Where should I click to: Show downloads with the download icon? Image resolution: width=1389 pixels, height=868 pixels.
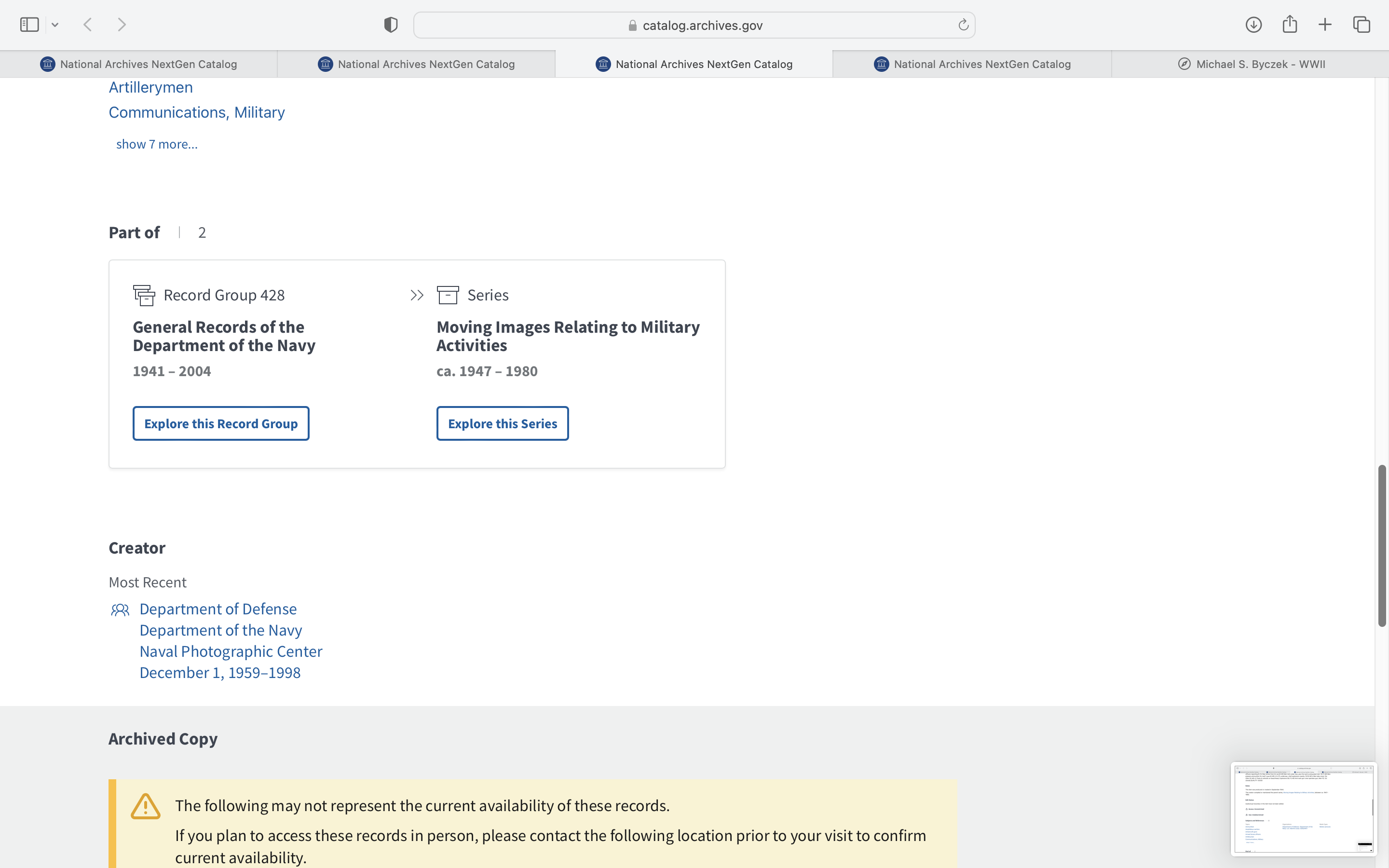pos(1253,25)
